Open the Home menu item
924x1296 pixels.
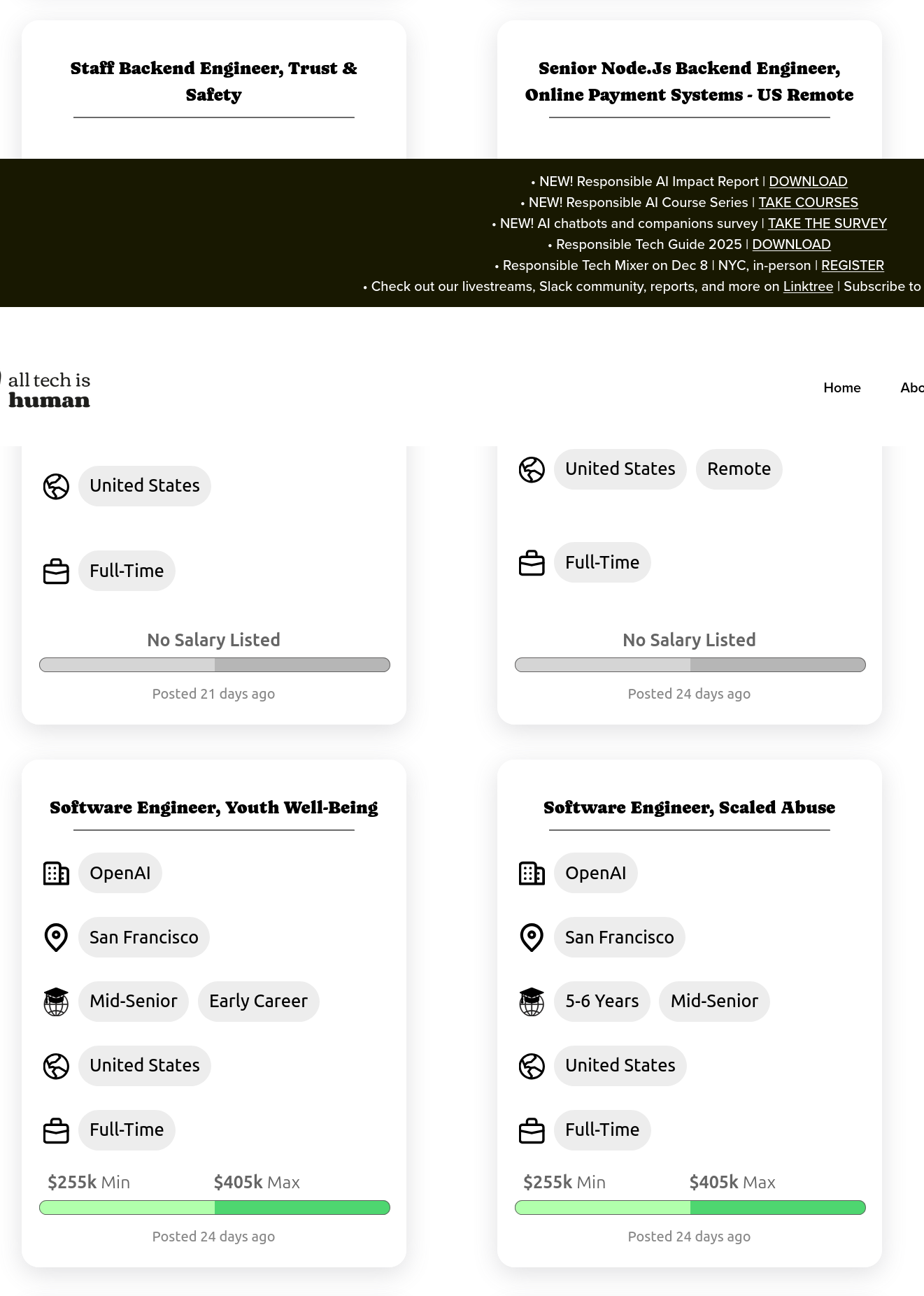[841, 387]
